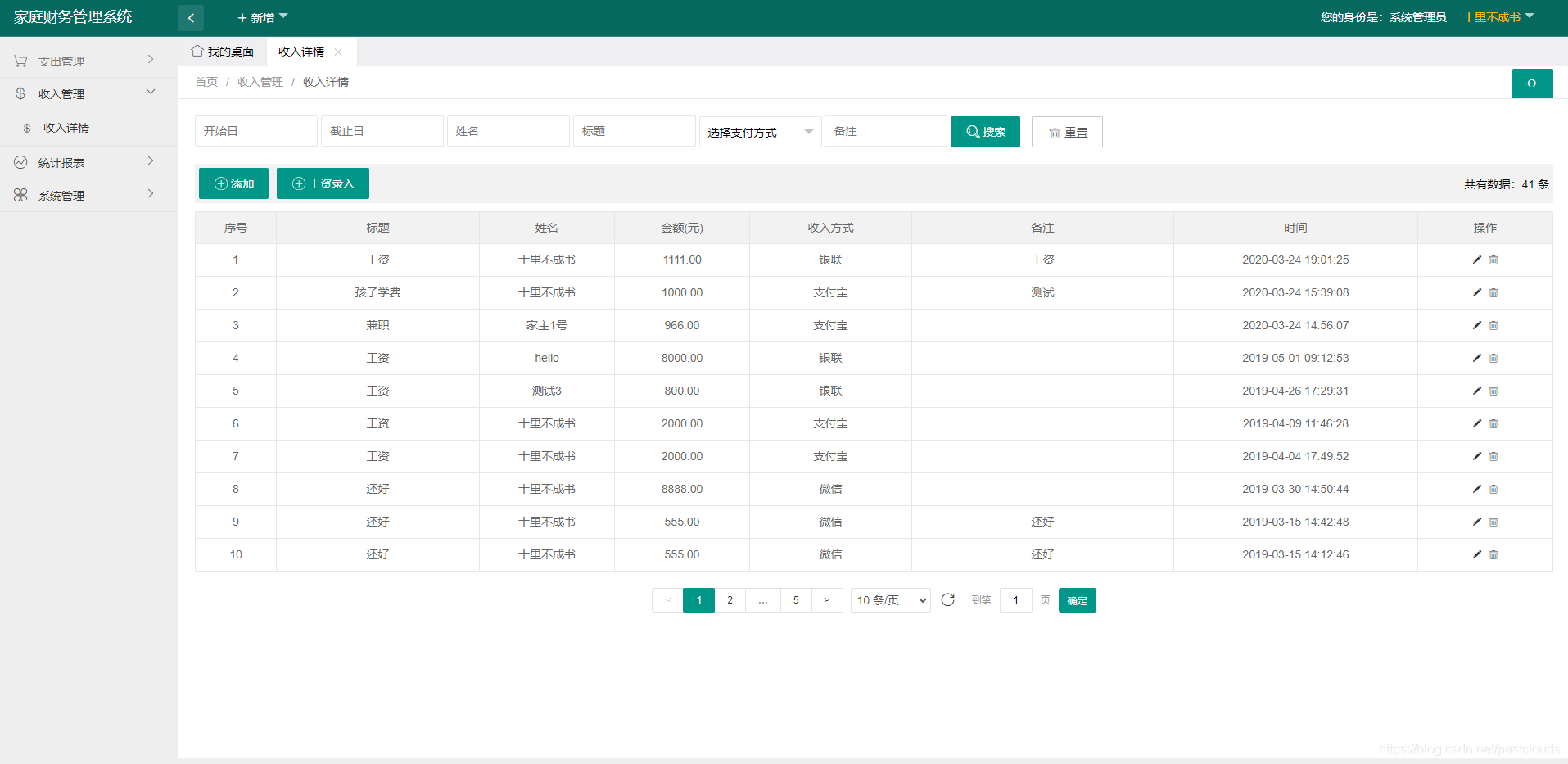Edit row 9 record pencil icon
Screen dimensions: 1568x764
tap(1477, 522)
